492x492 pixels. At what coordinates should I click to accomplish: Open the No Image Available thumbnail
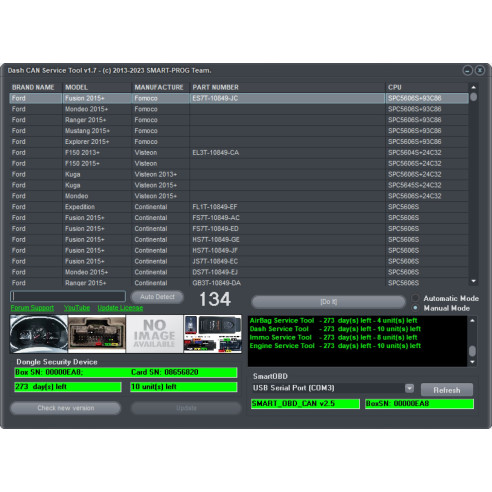point(154,334)
